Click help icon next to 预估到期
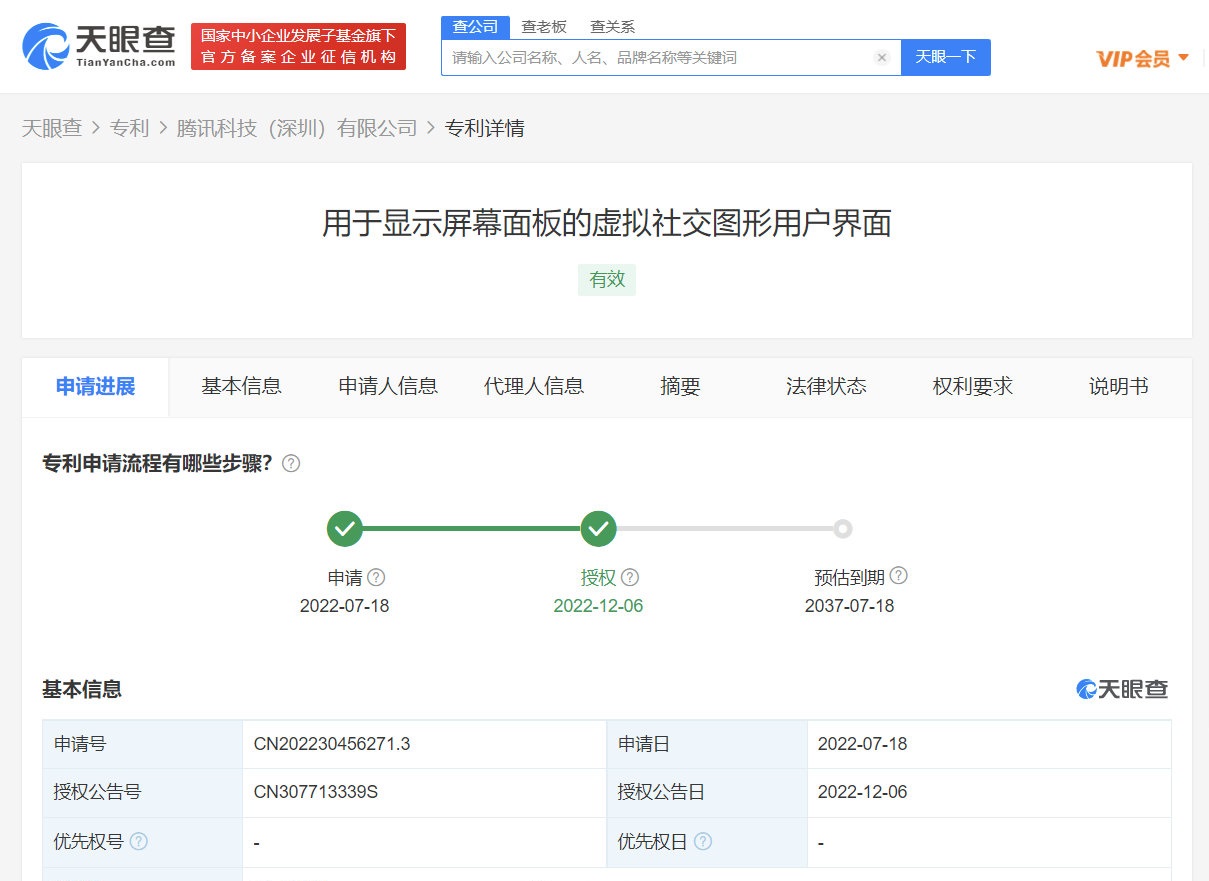This screenshot has width=1209, height=881. pyautogui.click(x=898, y=576)
